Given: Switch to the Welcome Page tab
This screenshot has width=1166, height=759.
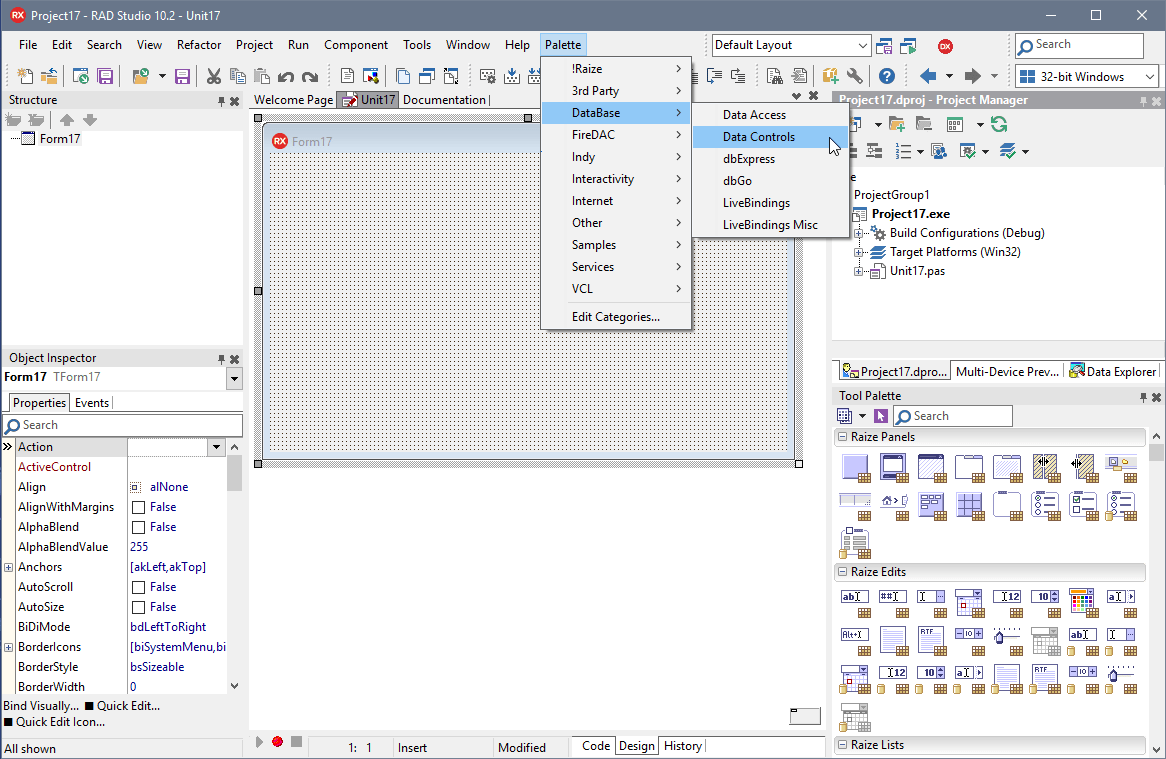Looking at the screenshot, I should coord(292,99).
